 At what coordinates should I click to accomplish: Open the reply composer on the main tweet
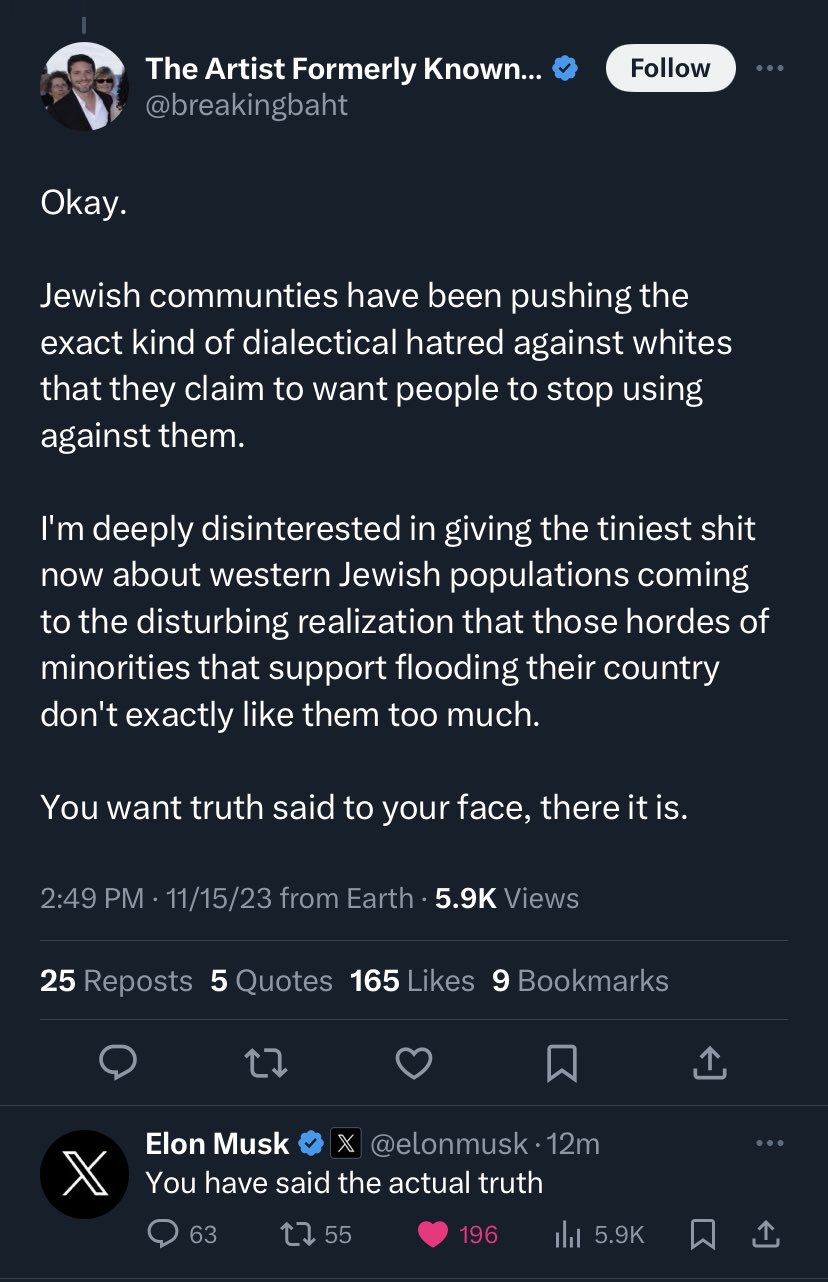(x=118, y=1063)
